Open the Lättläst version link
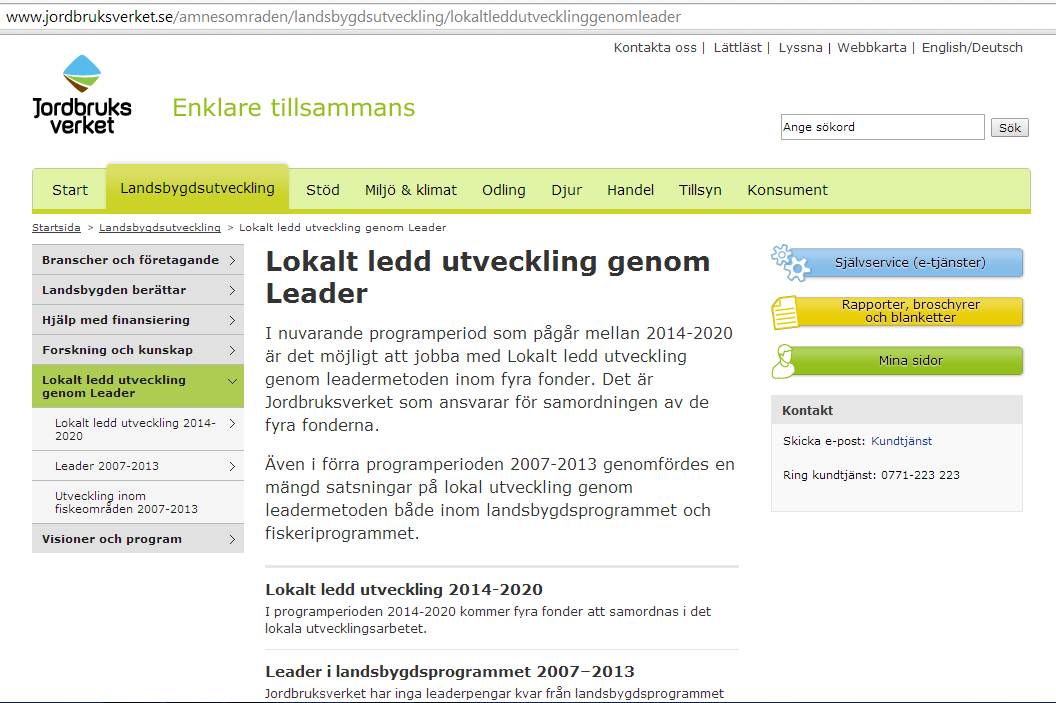The width and height of the screenshot is (1056, 703). 737,48
